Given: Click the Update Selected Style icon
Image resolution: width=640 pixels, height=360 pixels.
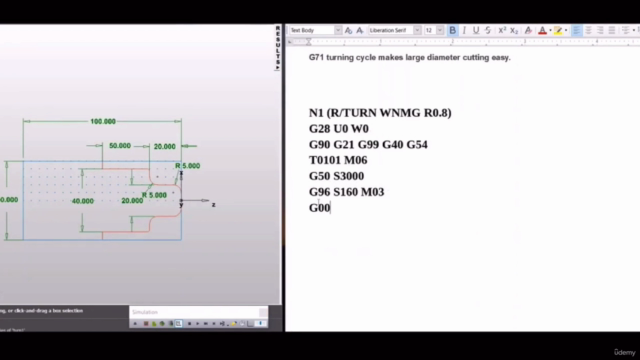Looking at the screenshot, I should (348, 30).
